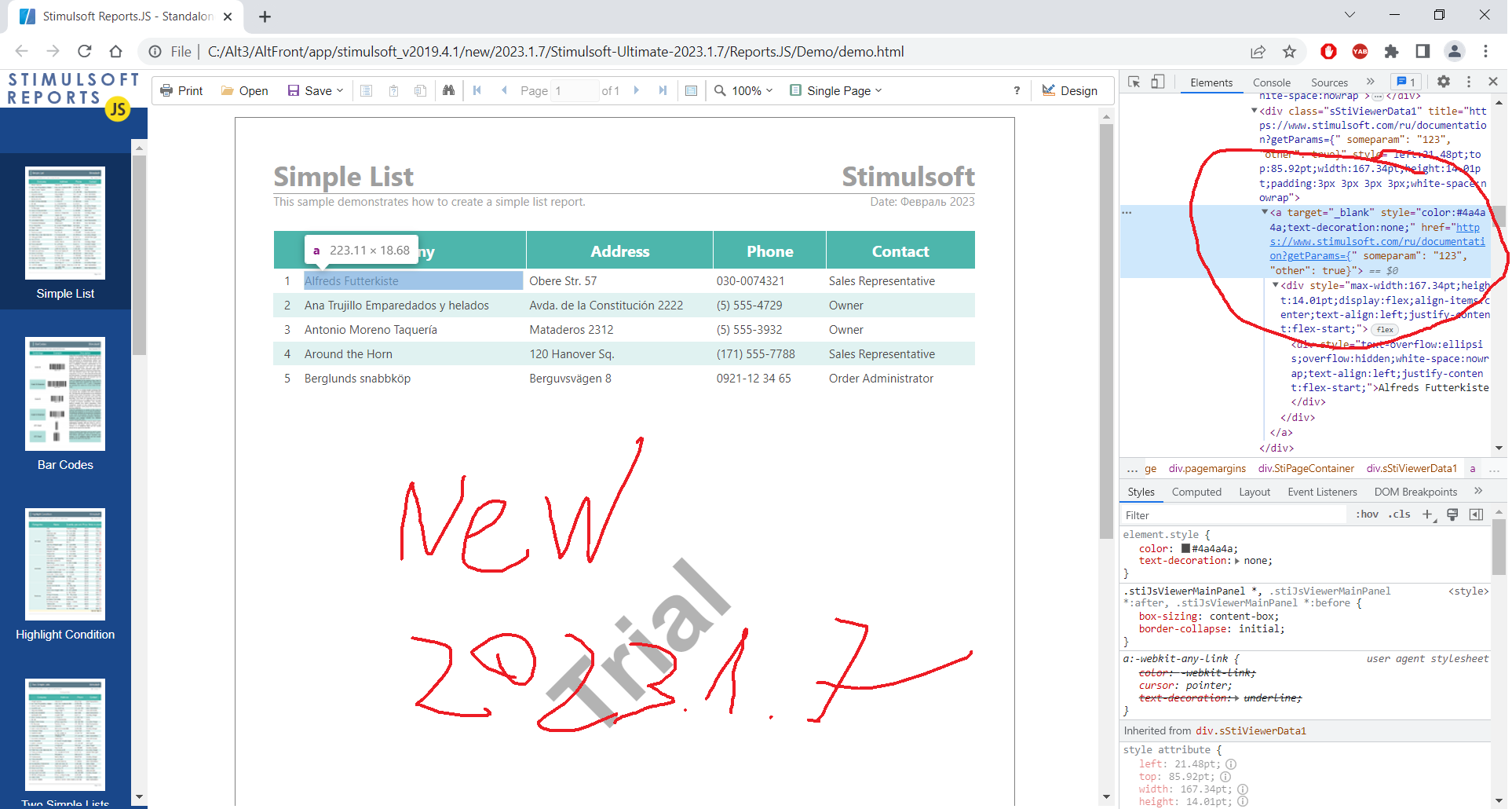Expand the text-decoration none shorthand triangle

click(x=1237, y=561)
